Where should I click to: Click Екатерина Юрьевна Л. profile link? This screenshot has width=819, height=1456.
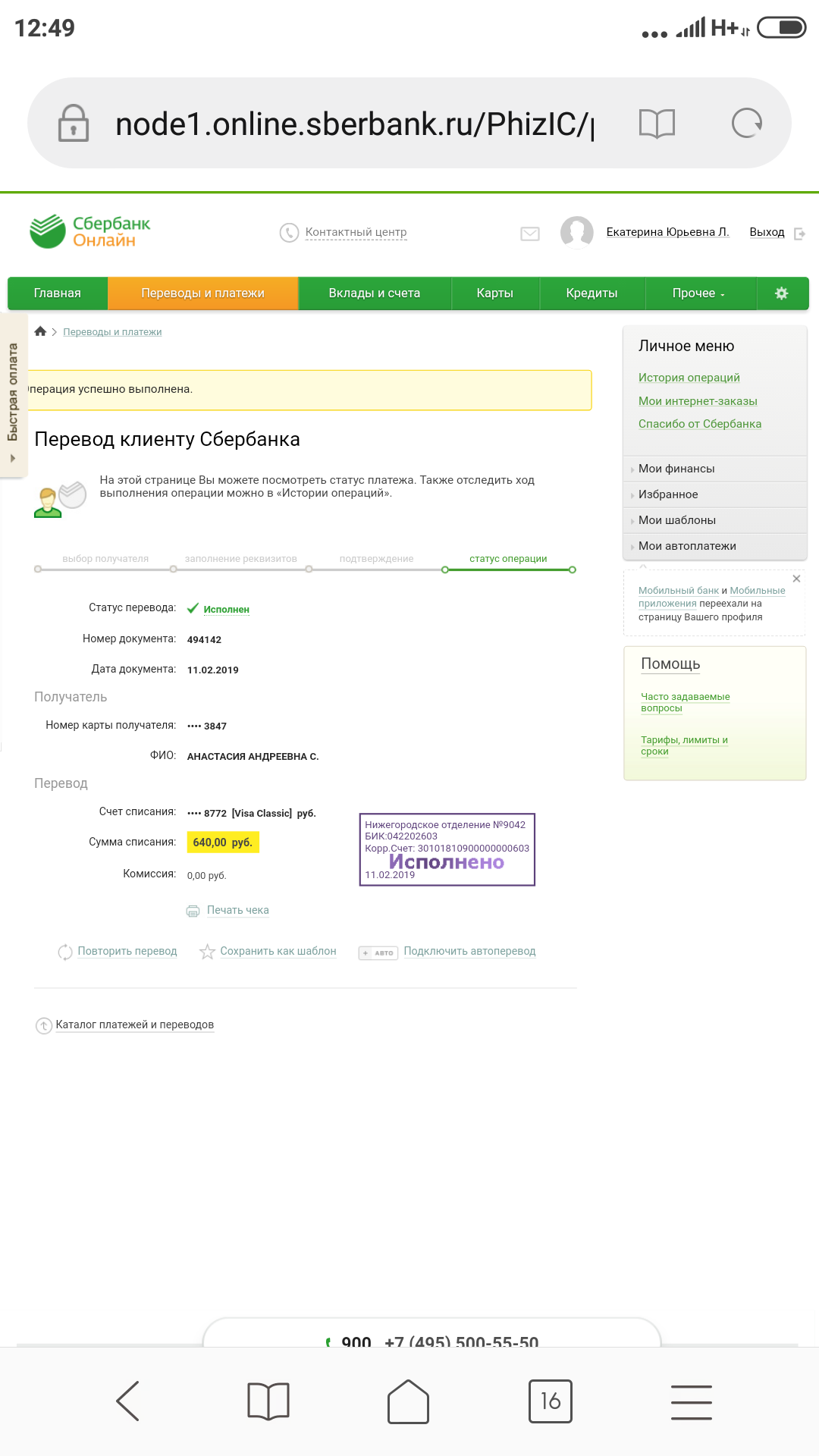(x=668, y=232)
